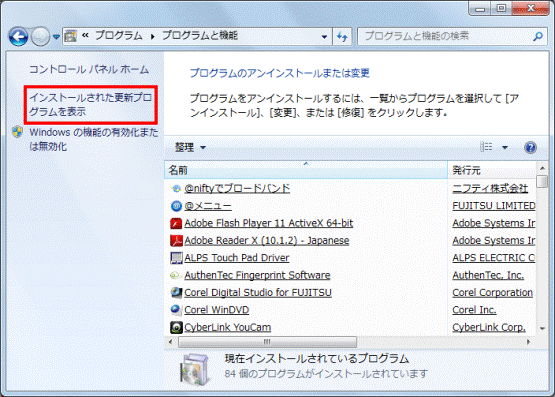Click the vertical scrollbar thumb
The height and width of the screenshot is (397, 555).
point(542,182)
